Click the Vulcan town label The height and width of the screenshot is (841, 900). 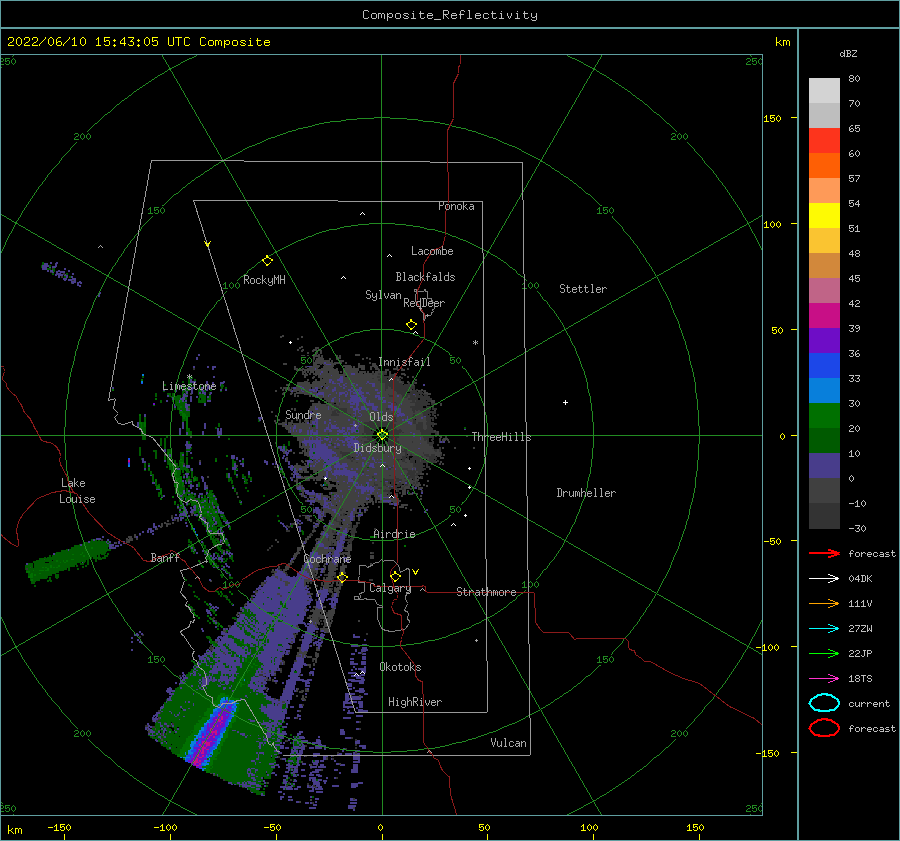[x=509, y=743]
